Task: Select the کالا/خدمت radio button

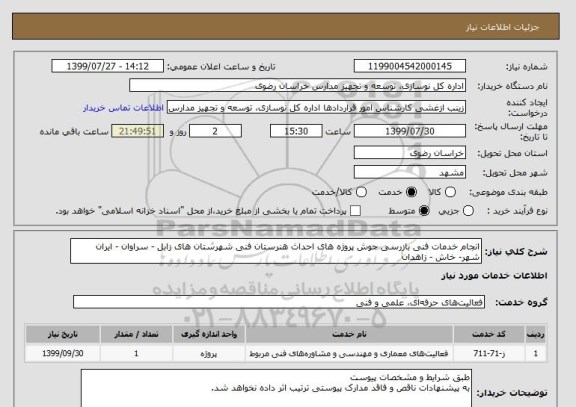Action: pos(361,192)
